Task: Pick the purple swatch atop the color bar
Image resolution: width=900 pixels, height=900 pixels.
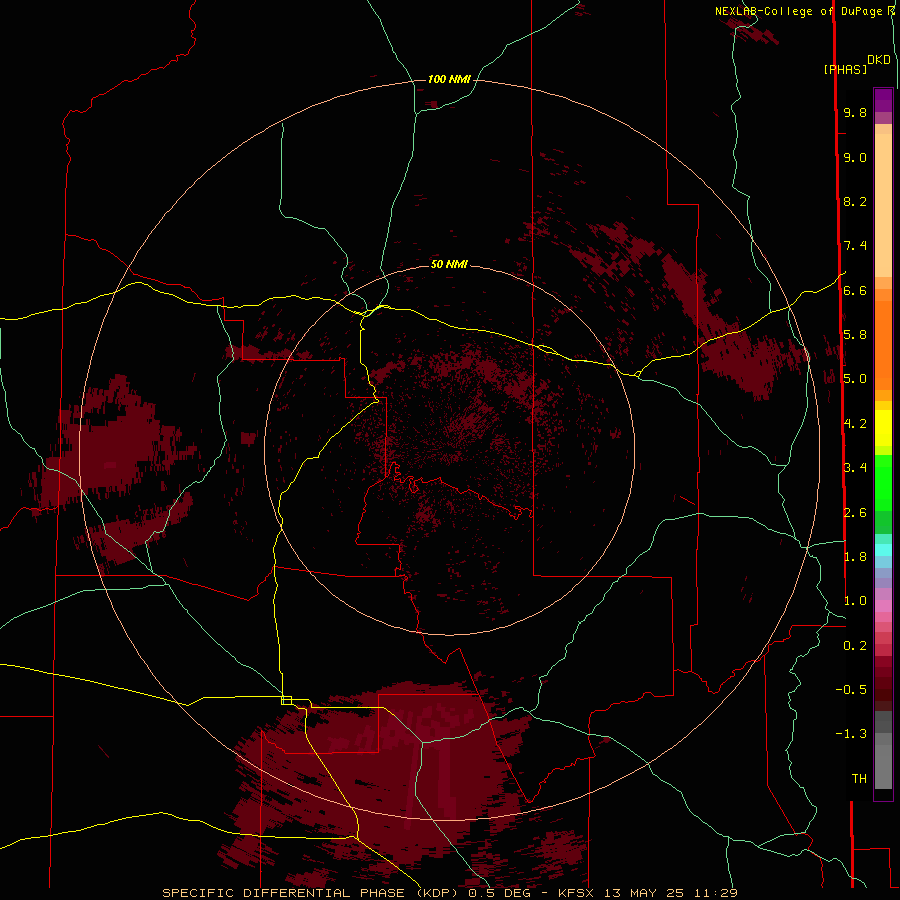Action: point(883,100)
